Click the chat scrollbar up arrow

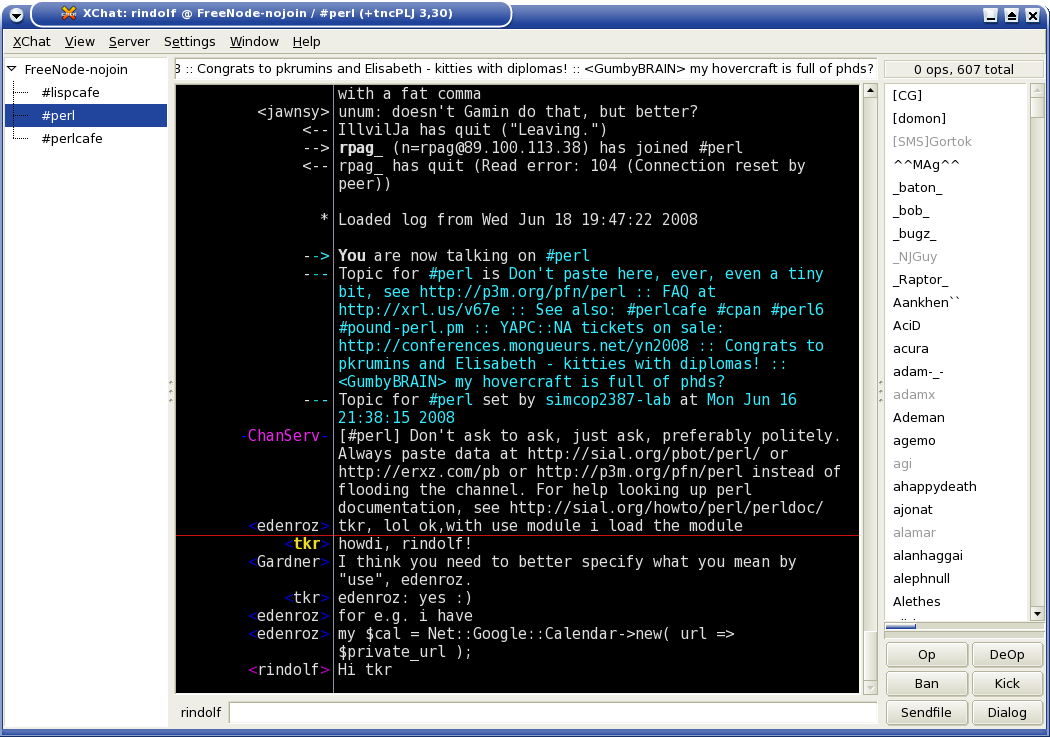pyautogui.click(x=871, y=90)
